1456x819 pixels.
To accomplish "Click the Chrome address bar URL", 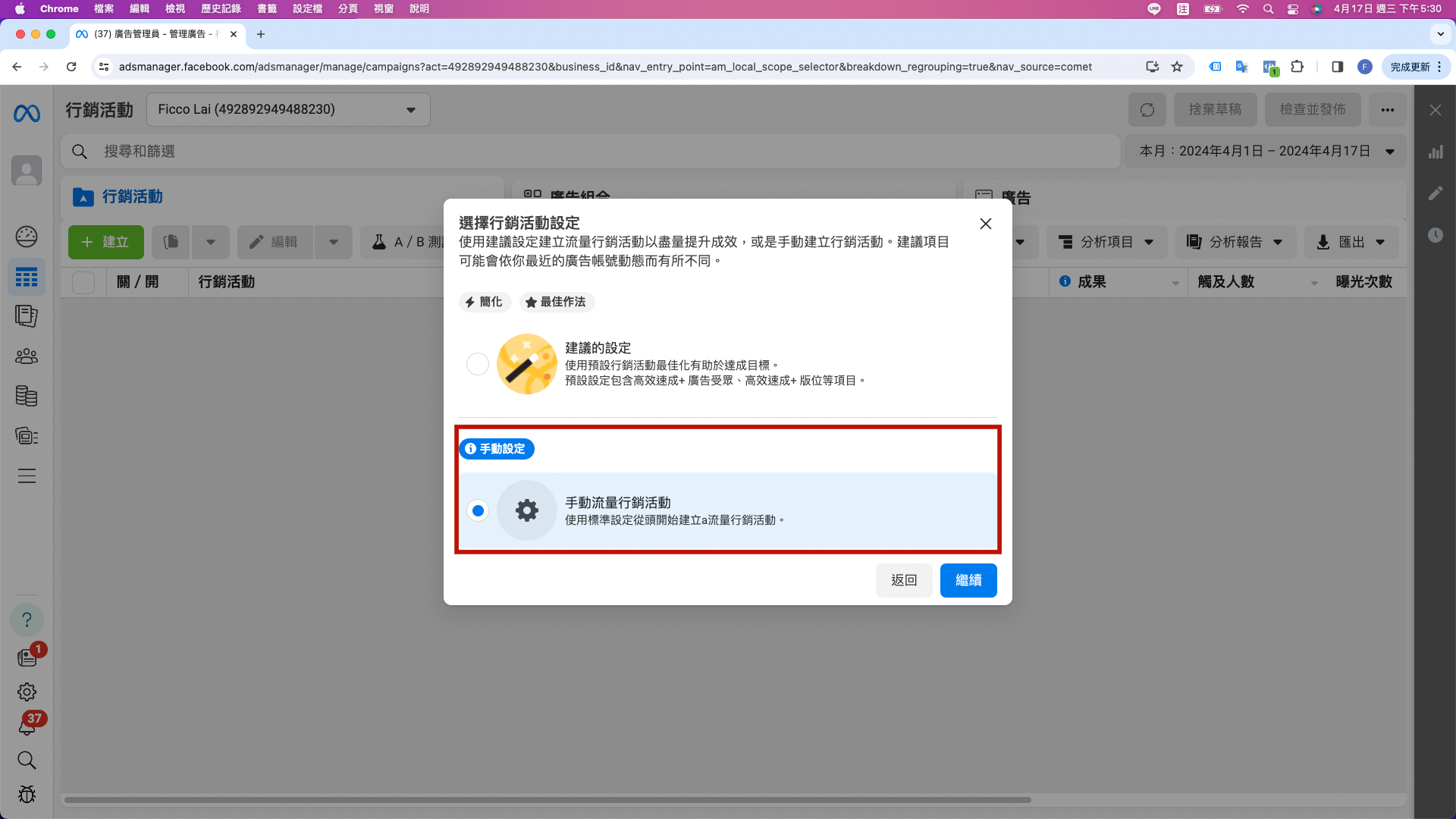I will (605, 67).
